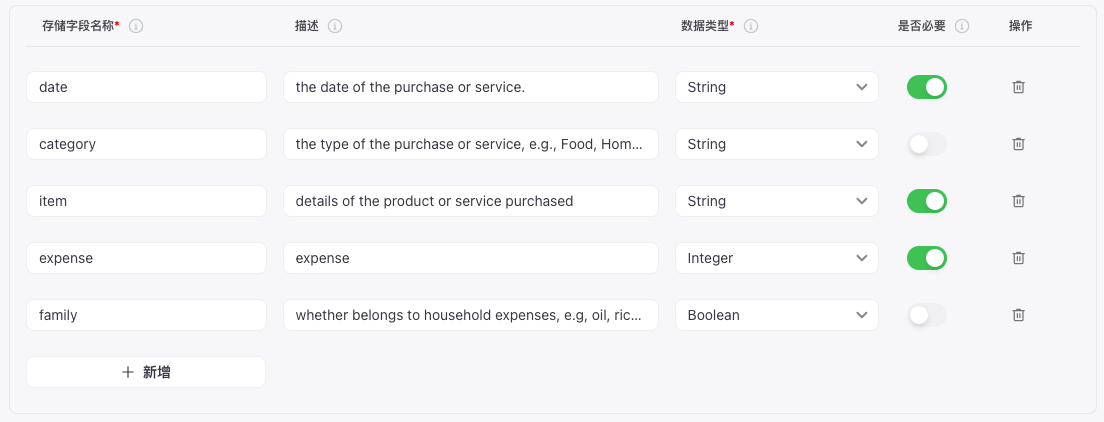Delete the date field row
The height and width of the screenshot is (422, 1104).
[x=1018, y=87]
